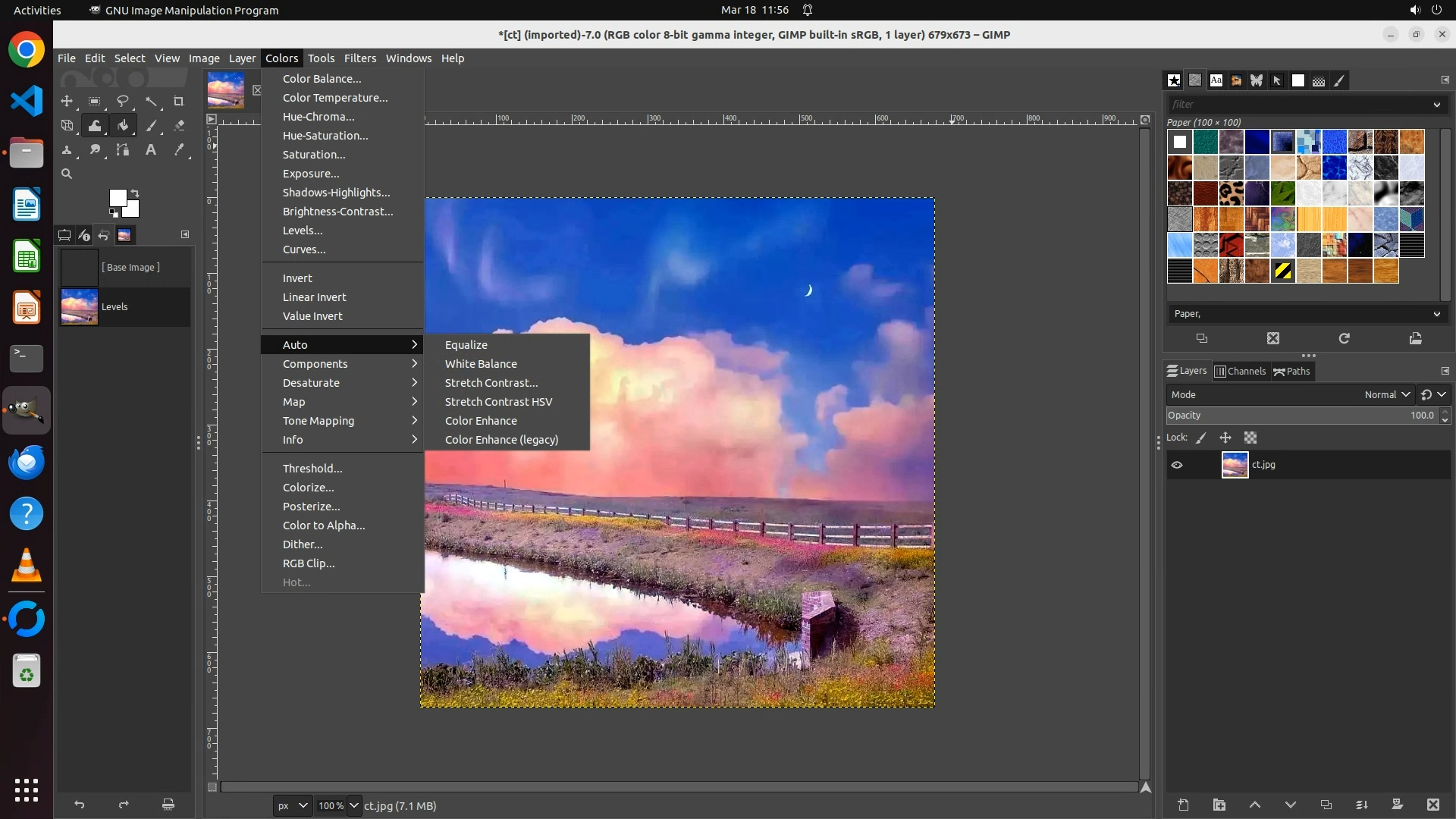Viewport: 1456px width, 819px height.
Task: Swap foreground and background colors arrow
Action: (135, 193)
